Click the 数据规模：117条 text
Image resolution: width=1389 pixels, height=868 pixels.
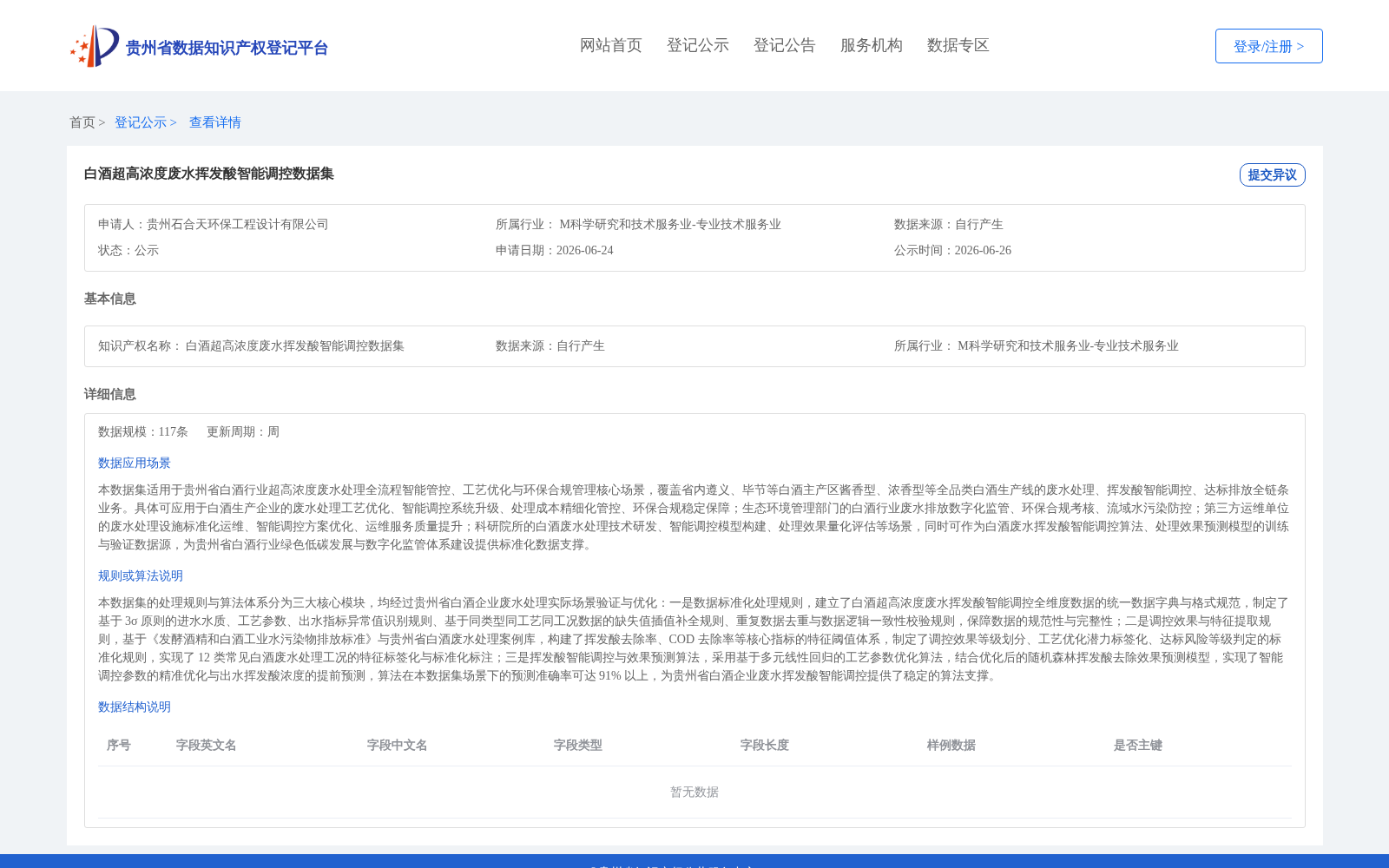click(x=143, y=431)
